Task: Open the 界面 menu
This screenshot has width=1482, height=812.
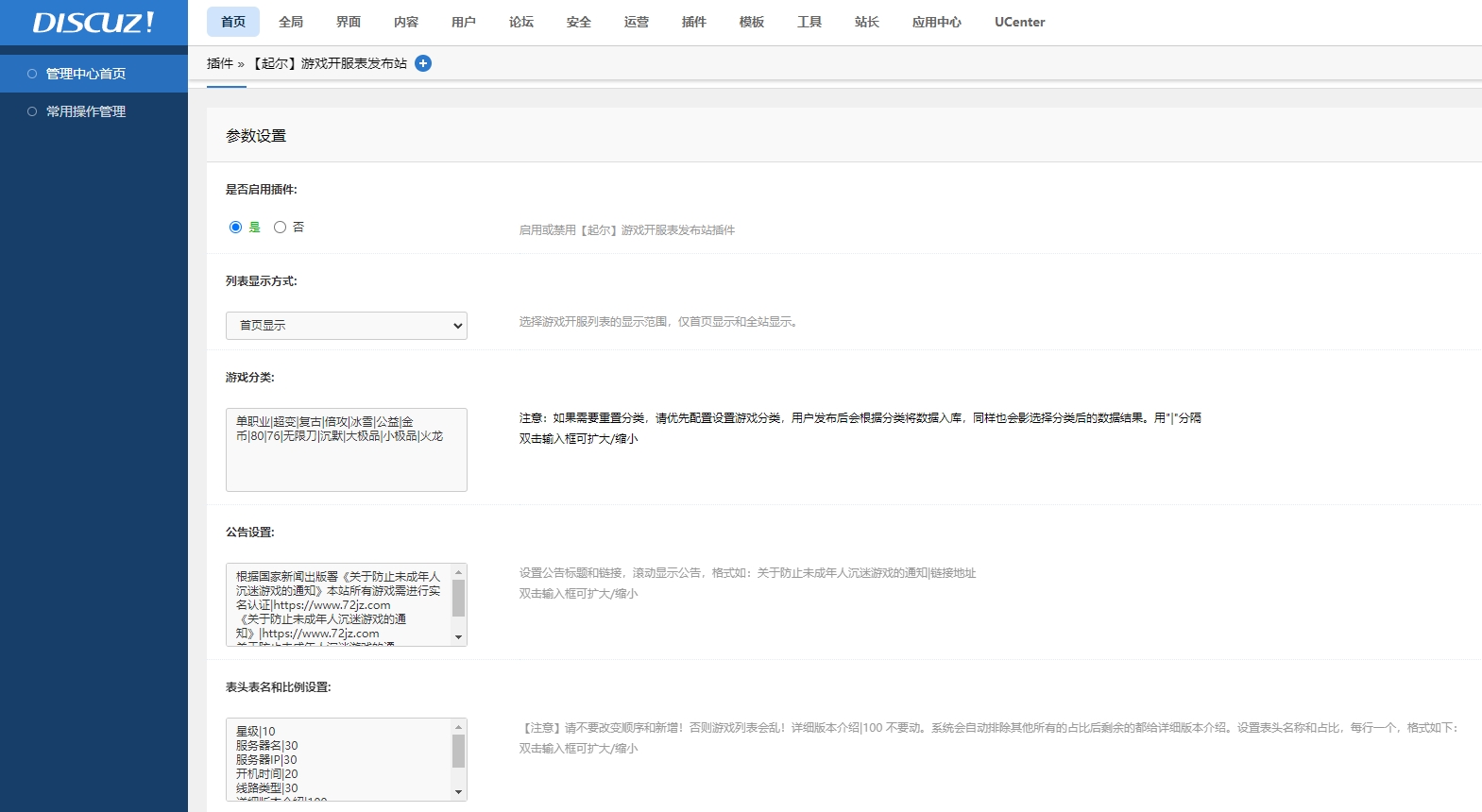Action: point(349,22)
